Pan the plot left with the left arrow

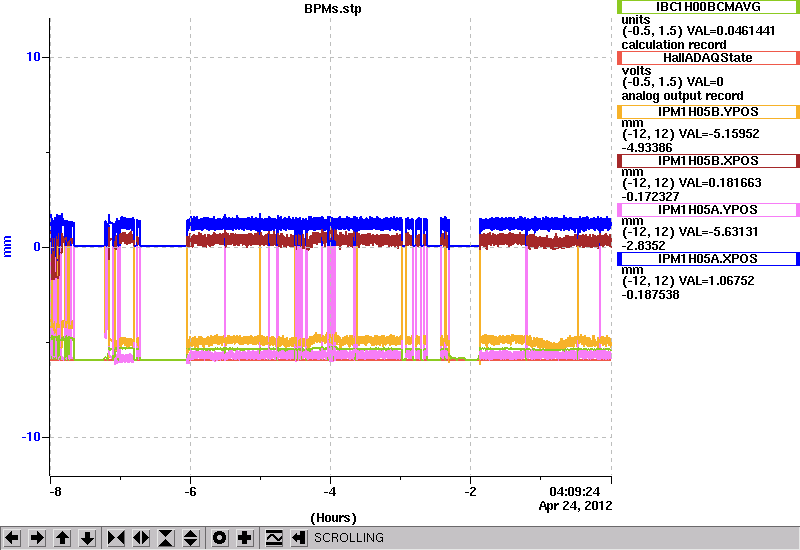coord(12,538)
